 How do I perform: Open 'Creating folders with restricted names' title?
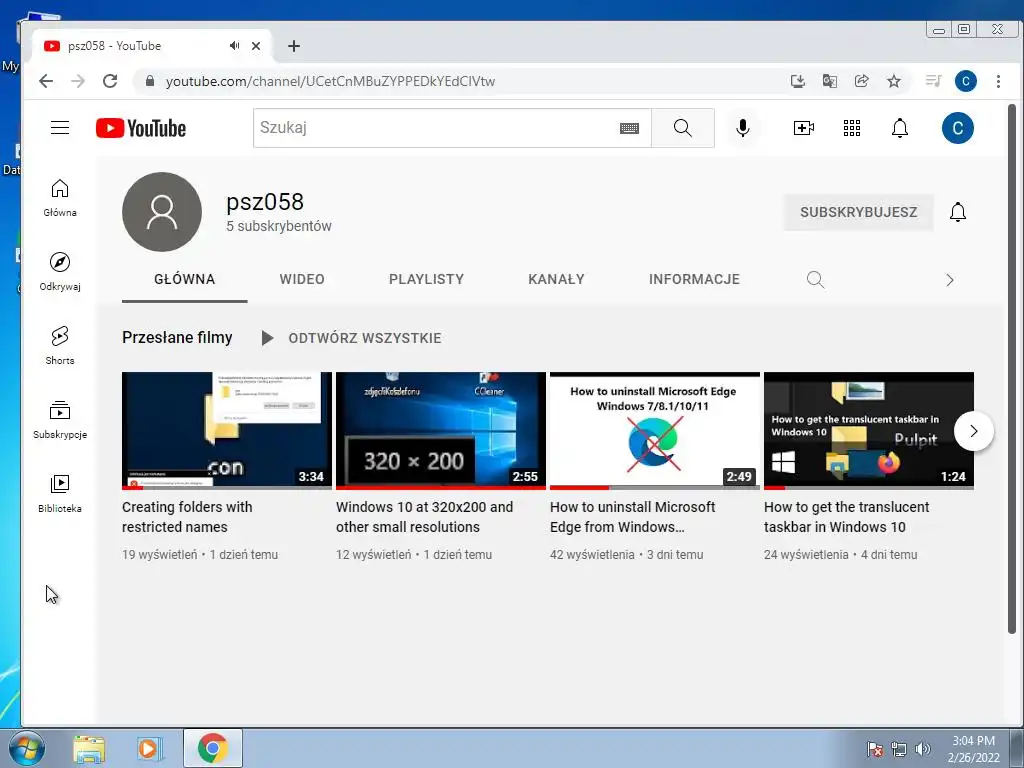pyautogui.click(x=187, y=517)
